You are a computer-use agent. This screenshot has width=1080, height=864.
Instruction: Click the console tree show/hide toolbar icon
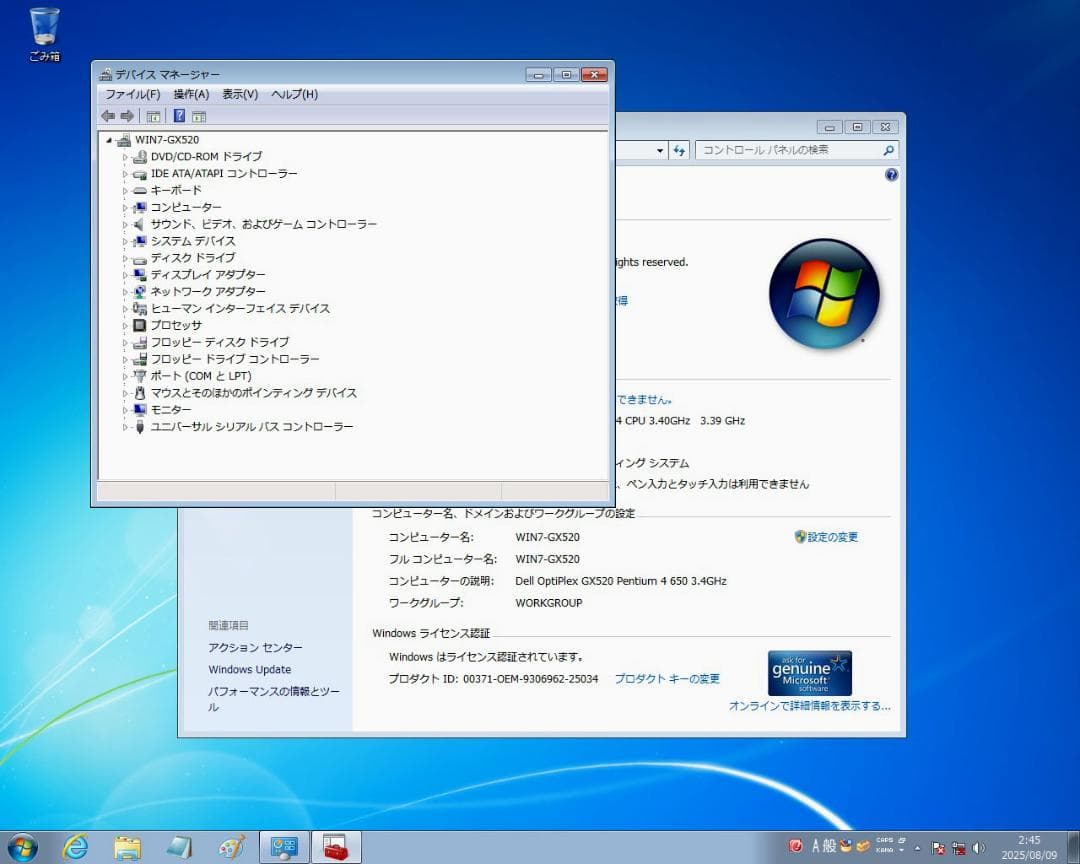pyautogui.click(x=153, y=116)
